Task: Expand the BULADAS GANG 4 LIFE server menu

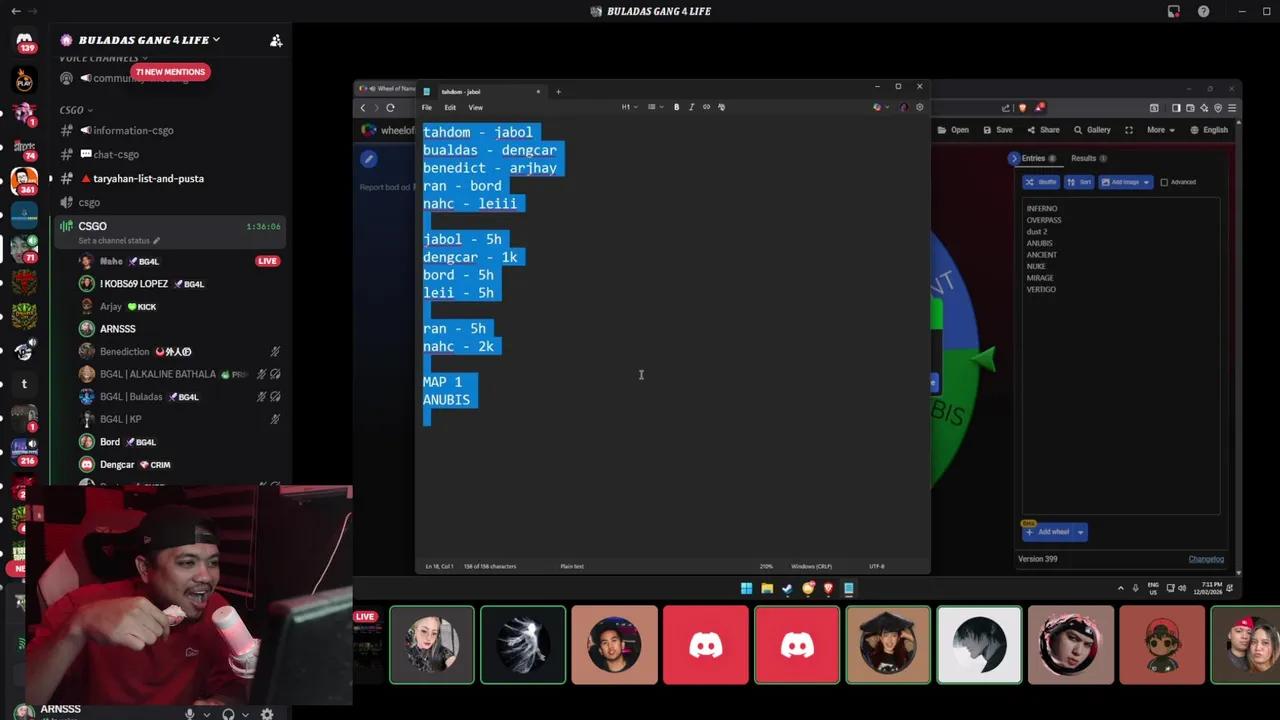Action: 149,40
